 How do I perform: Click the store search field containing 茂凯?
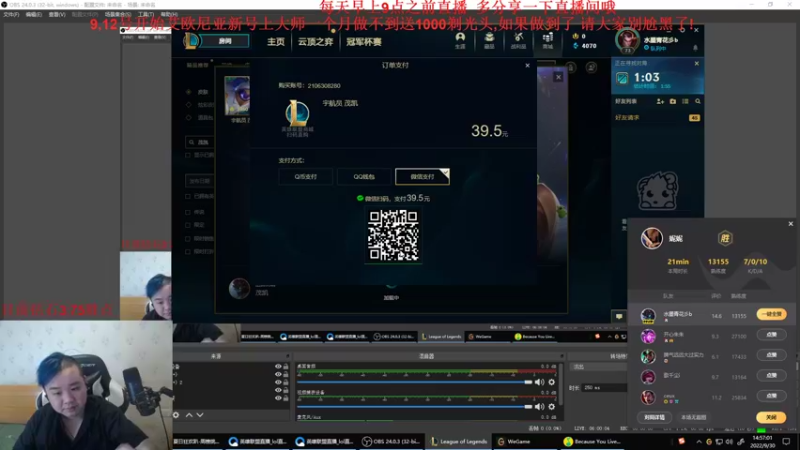(x=200, y=142)
